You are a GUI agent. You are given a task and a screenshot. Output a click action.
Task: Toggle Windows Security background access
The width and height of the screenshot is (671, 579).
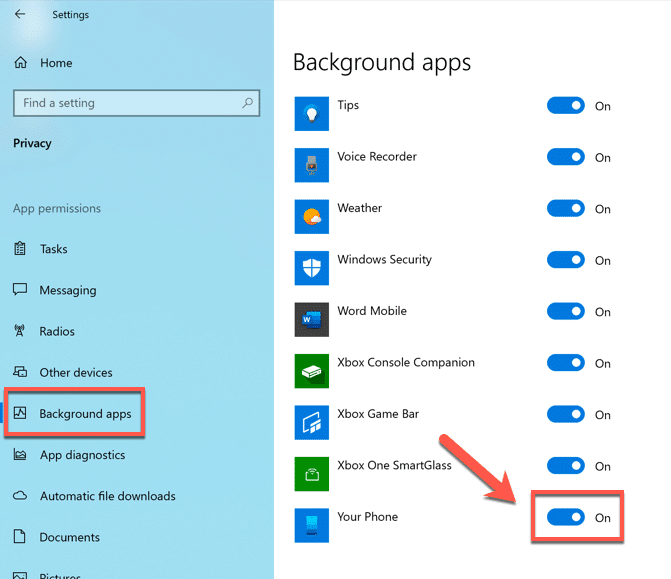566,260
